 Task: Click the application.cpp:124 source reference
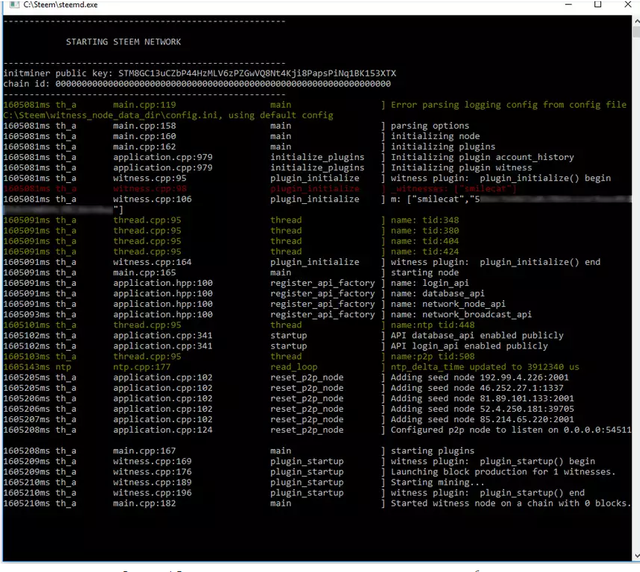point(163,430)
